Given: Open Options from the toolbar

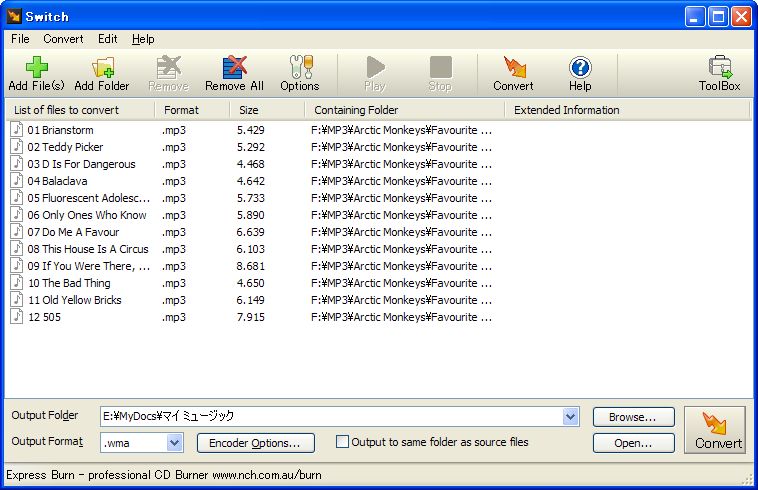Looking at the screenshot, I should pos(300,73).
